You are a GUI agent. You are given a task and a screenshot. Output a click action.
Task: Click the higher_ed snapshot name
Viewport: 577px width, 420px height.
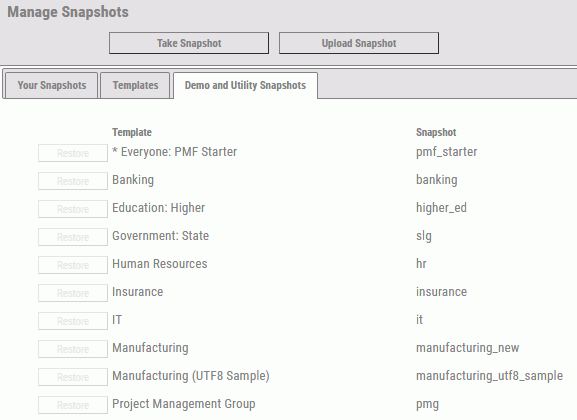coord(441,208)
